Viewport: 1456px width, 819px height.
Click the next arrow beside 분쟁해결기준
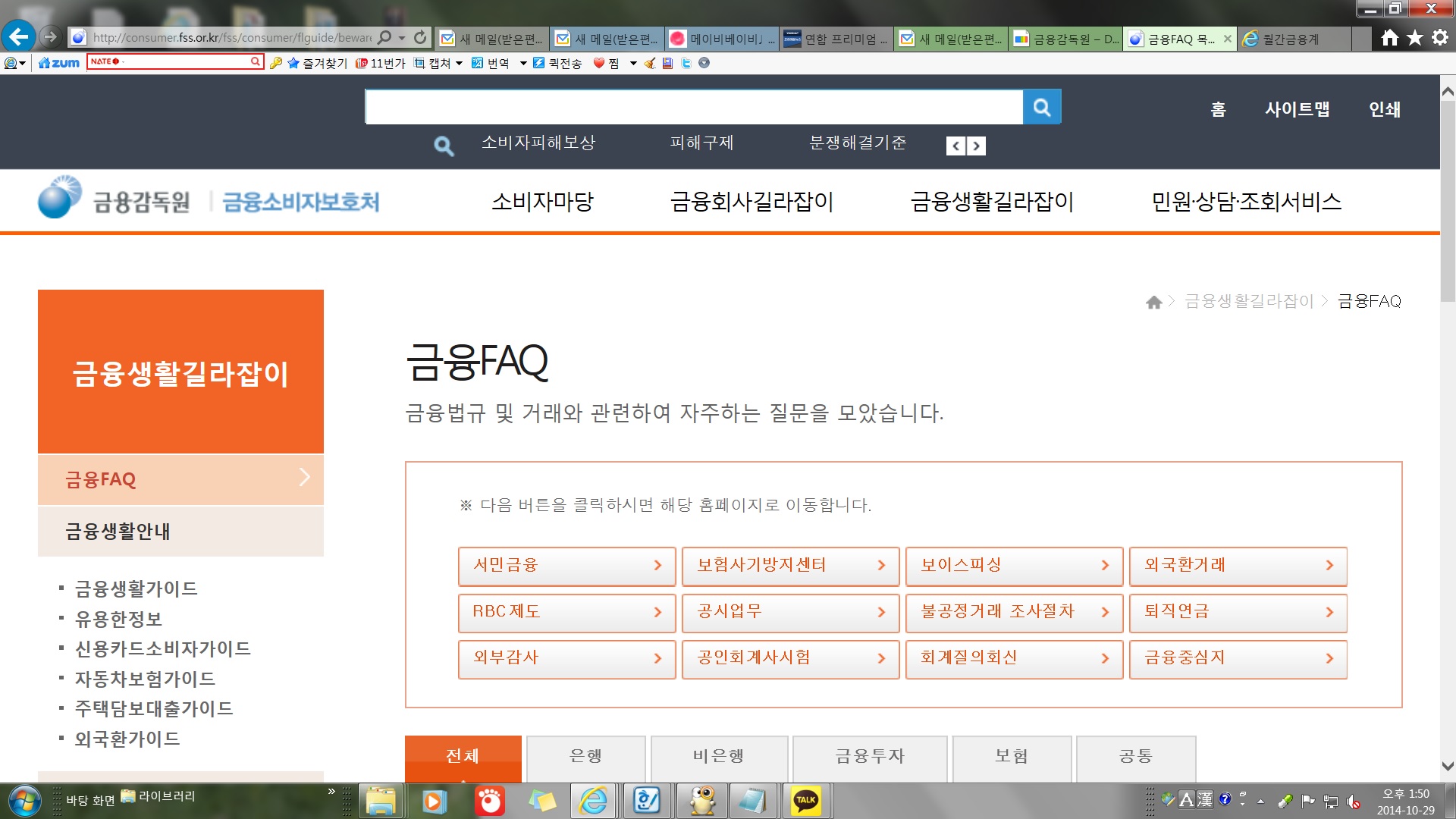[977, 145]
